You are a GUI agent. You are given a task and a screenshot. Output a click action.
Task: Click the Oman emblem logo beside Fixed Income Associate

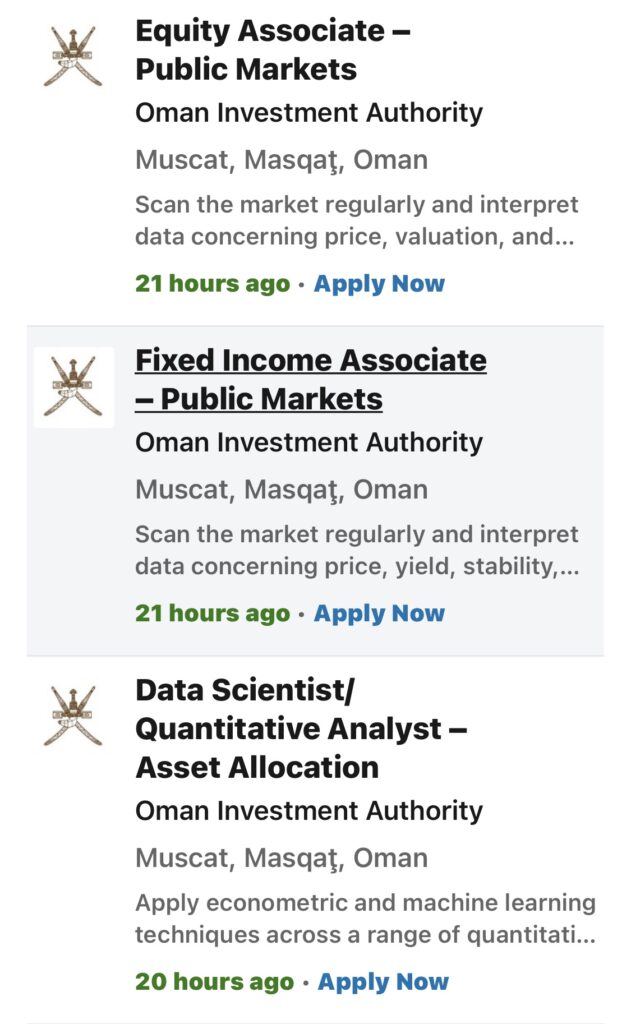point(73,387)
